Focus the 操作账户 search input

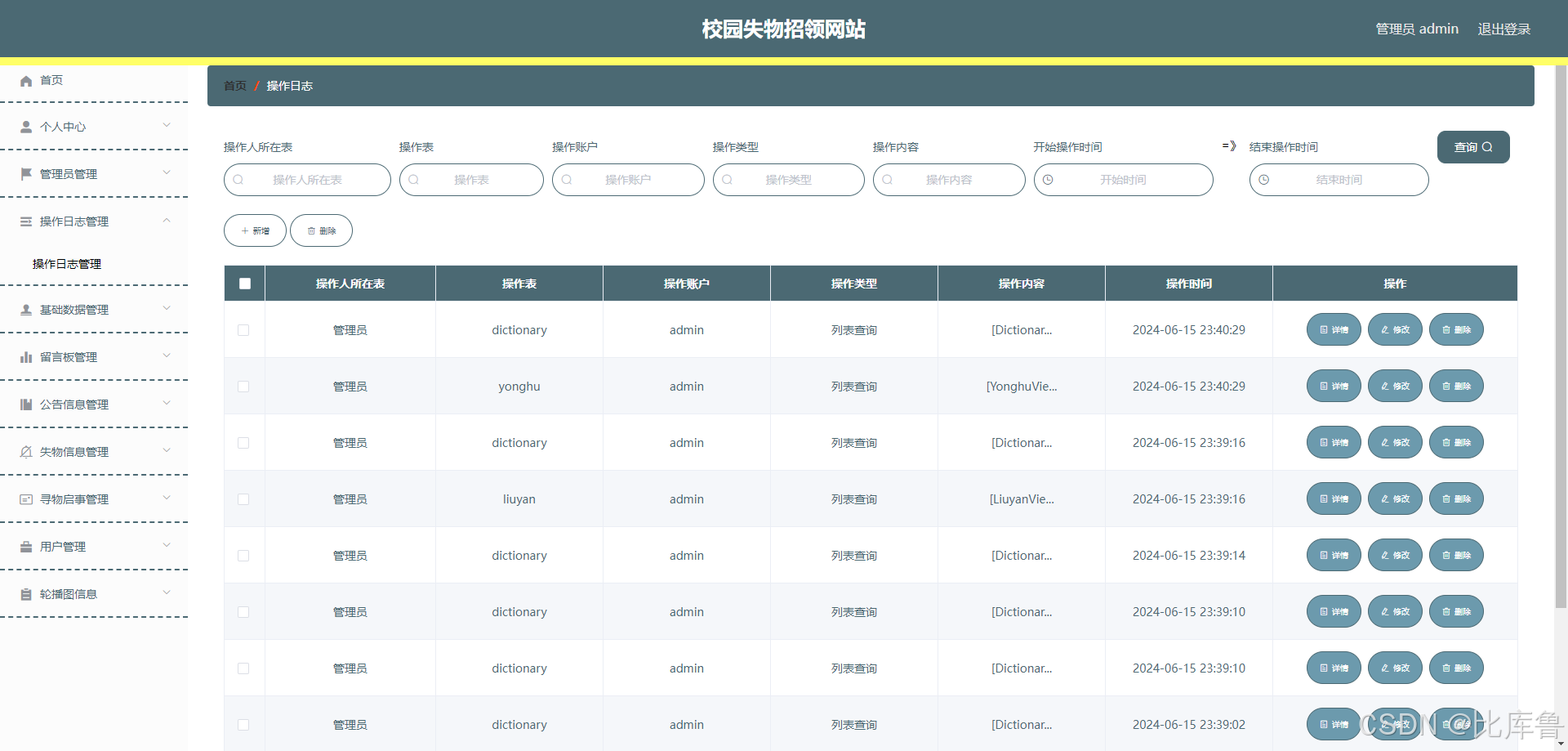tap(628, 180)
